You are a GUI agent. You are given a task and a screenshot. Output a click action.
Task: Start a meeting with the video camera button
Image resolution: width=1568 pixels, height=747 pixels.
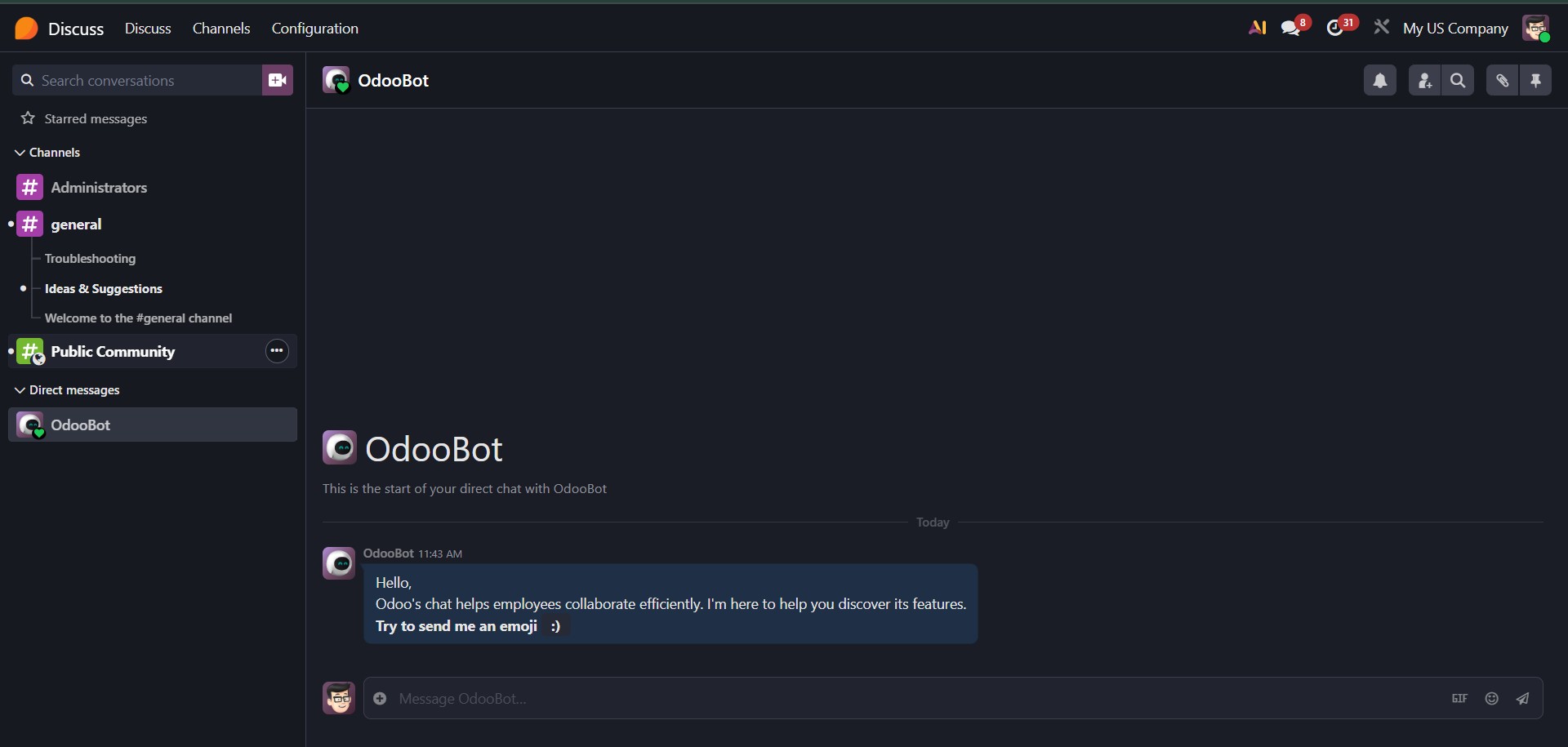pos(278,80)
